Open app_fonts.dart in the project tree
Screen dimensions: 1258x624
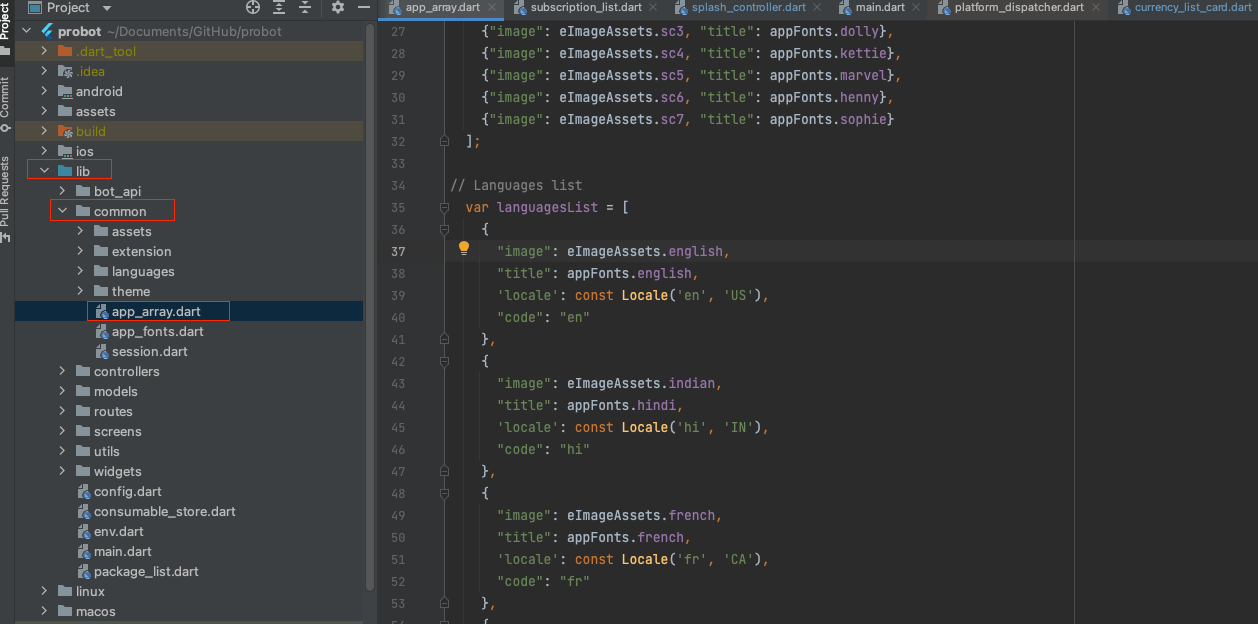pyautogui.click(x=157, y=331)
